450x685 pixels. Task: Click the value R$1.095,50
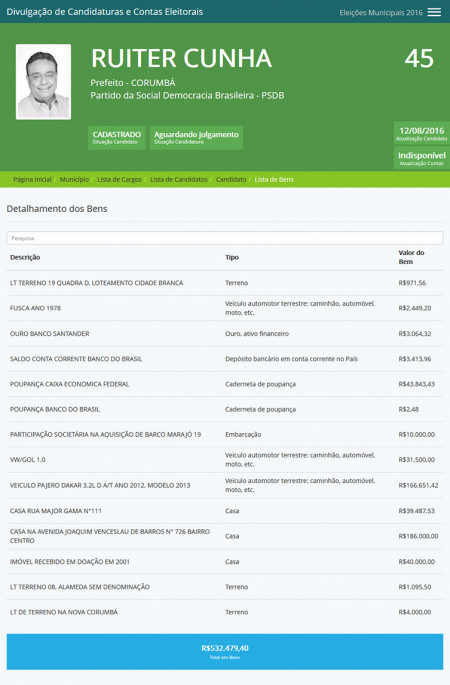(415, 587)
